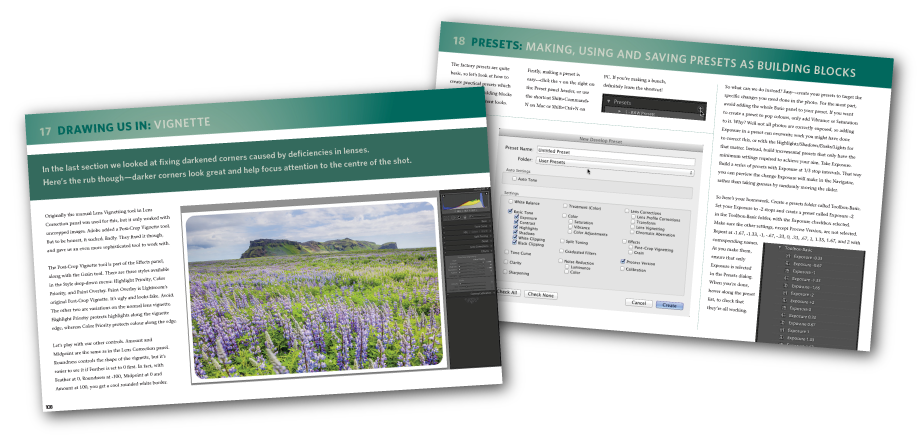
Task: Click the icon beside Exposure -0.33 preset
Action: (x=788, y=256)
